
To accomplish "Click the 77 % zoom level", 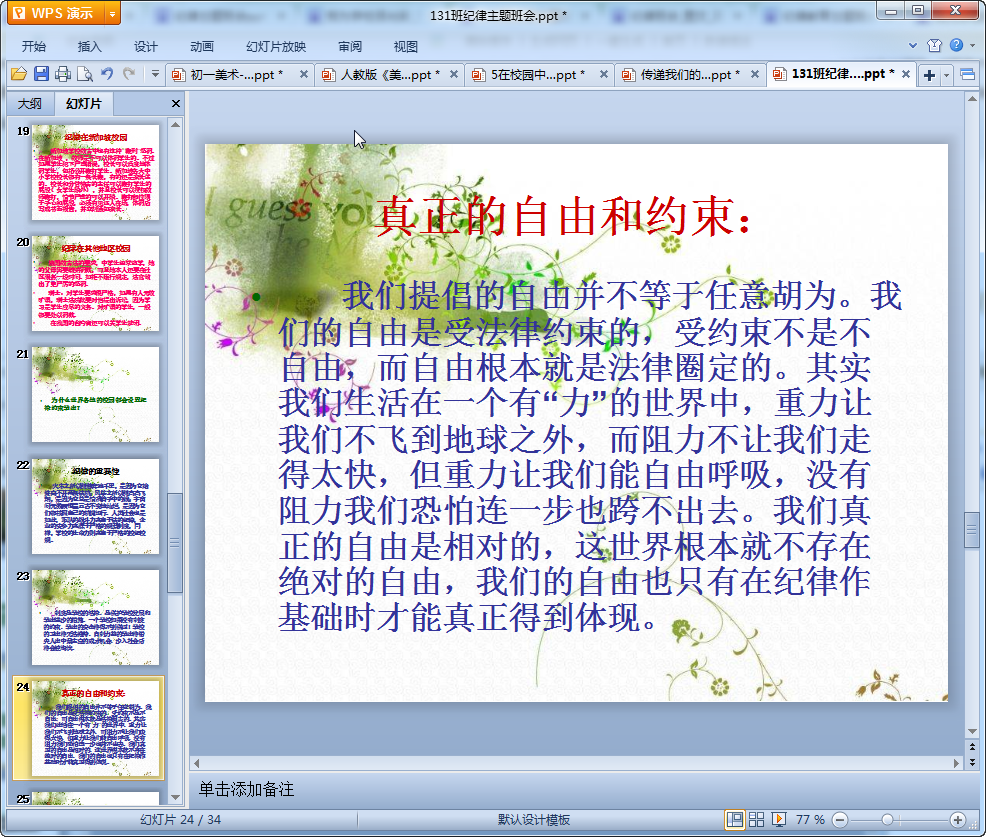I will pyautogui.click(x=810, y=819).
